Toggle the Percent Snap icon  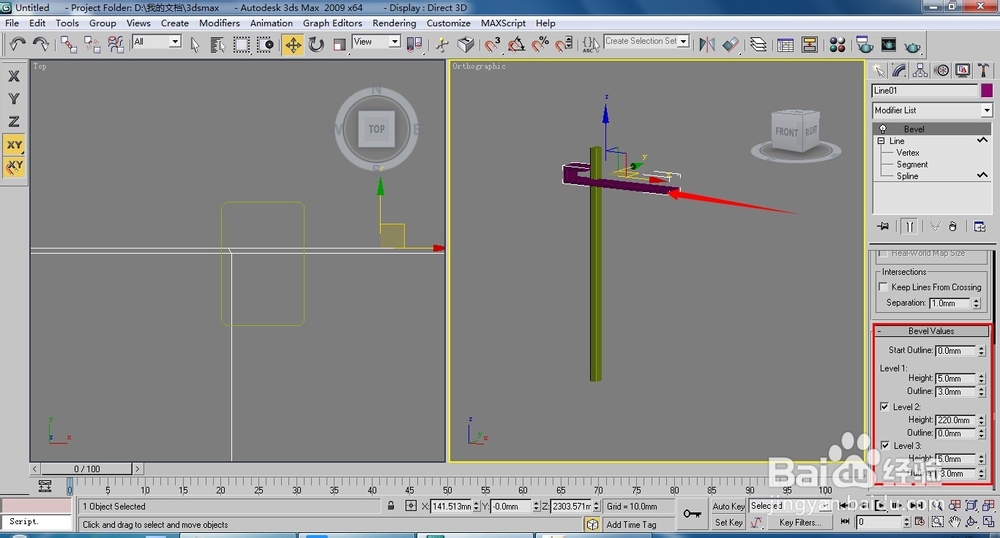tap(540, 44)
